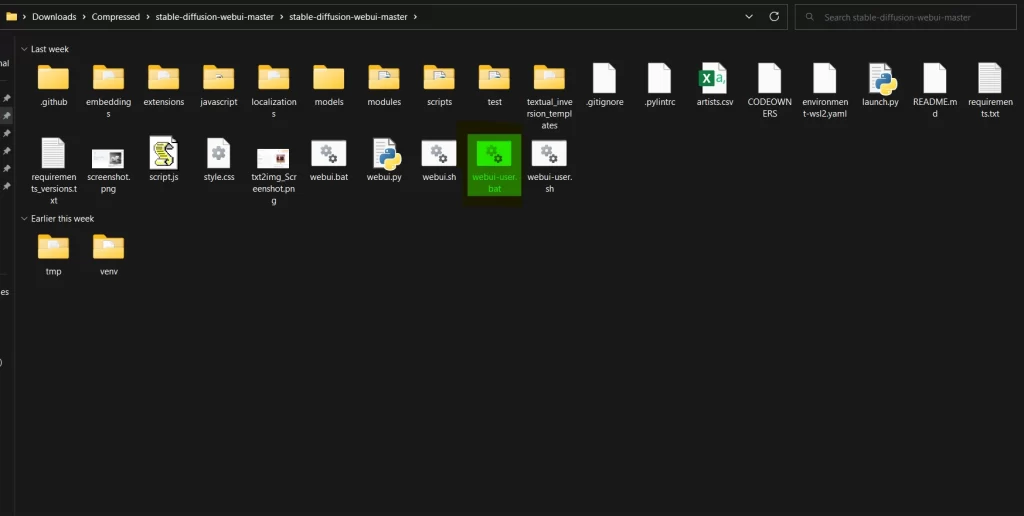Screen dimensions: 1024x516
Task: Select the .gitignore file icon
Action: tap(604, 78)
